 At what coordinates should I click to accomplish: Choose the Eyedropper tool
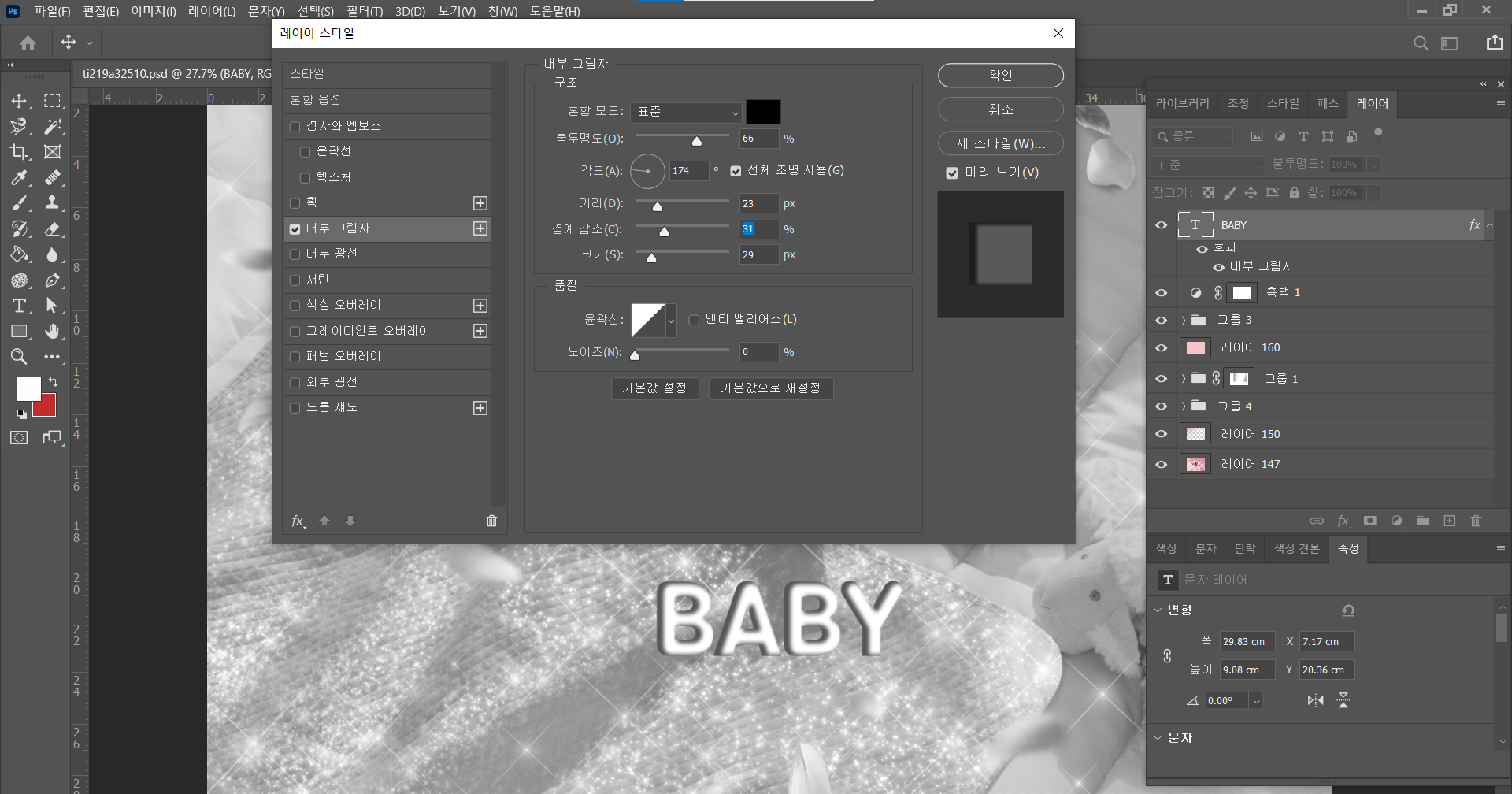(19, 177)
